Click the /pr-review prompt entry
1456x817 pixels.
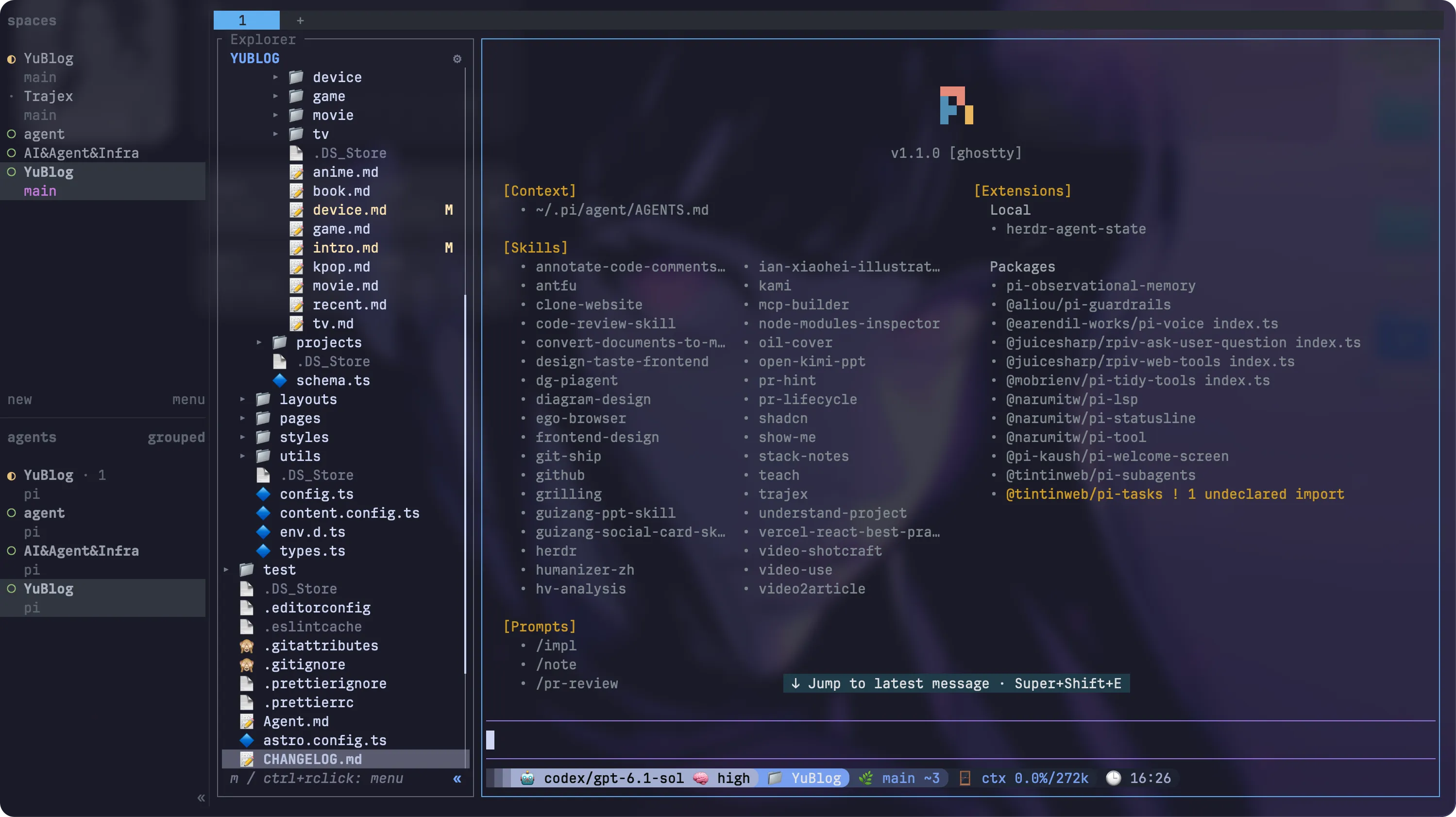click(x=576, y=683)
